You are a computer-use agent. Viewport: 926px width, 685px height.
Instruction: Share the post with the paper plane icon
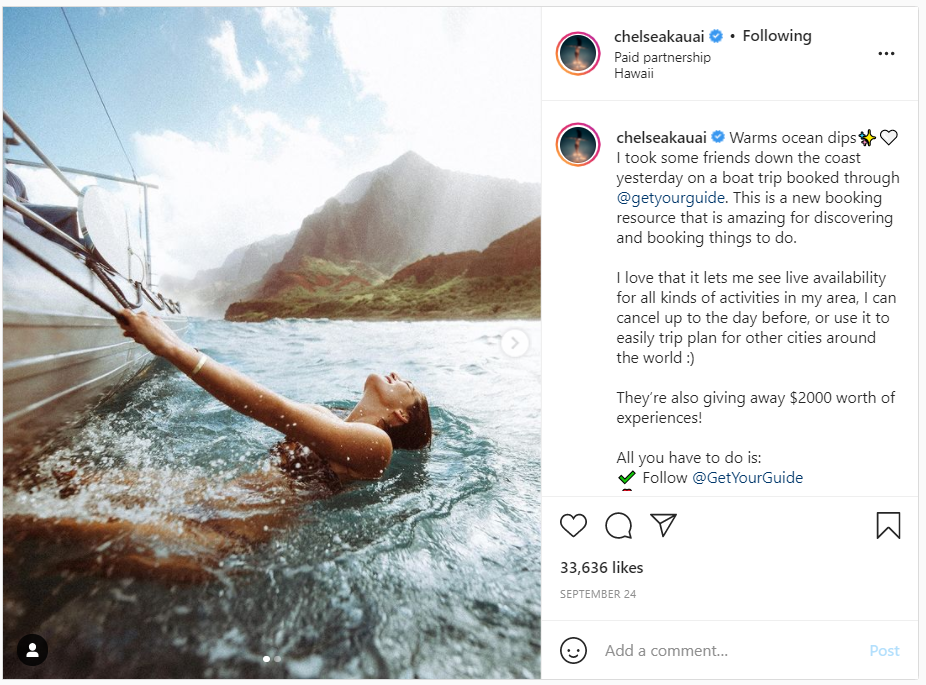pyautogui.click(x=664, y=525)
